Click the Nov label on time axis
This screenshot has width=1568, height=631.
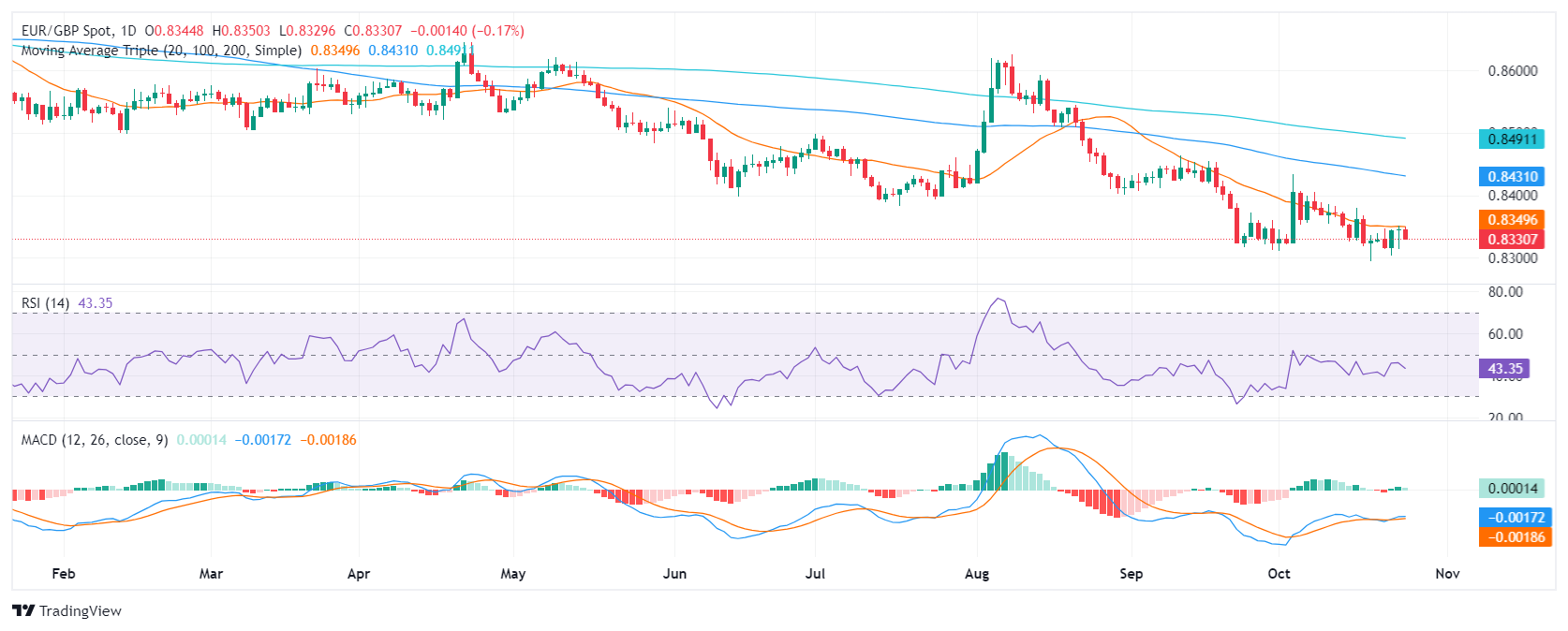(x=1447, y=574)
